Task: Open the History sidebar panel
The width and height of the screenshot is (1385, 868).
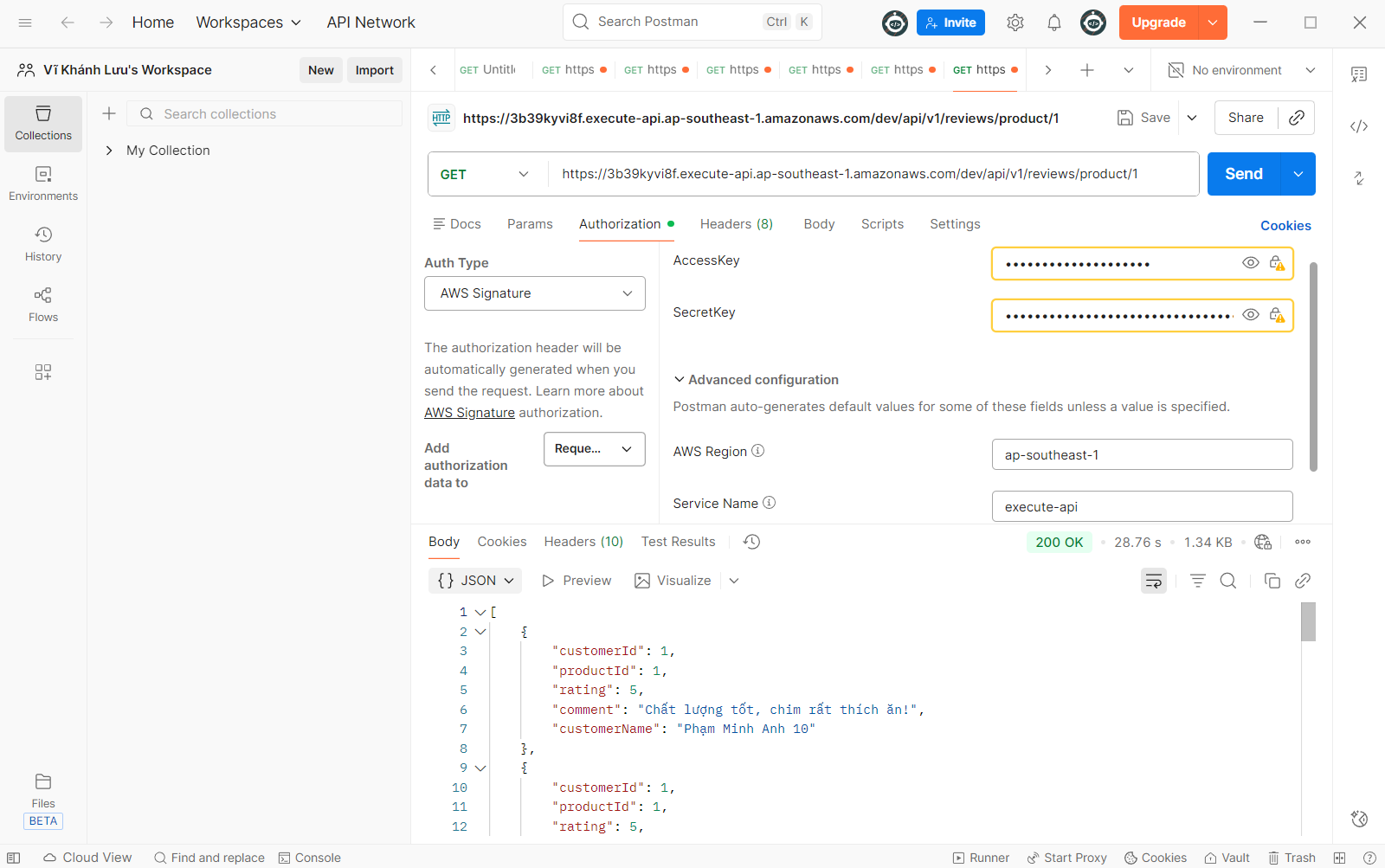Action: point(43,244)
